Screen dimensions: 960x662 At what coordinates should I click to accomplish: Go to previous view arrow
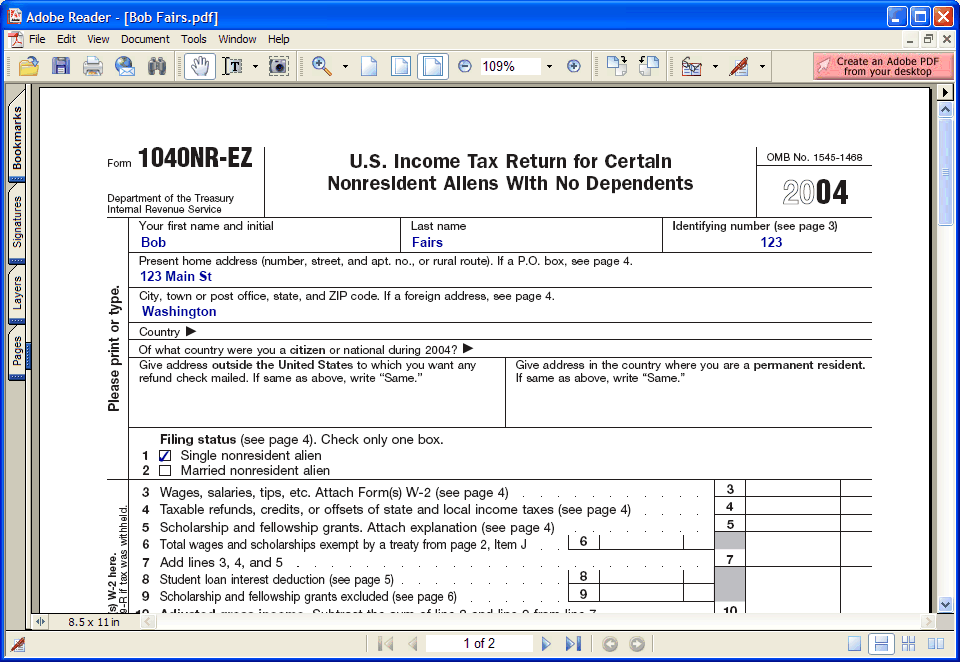(x=610, y=644)
